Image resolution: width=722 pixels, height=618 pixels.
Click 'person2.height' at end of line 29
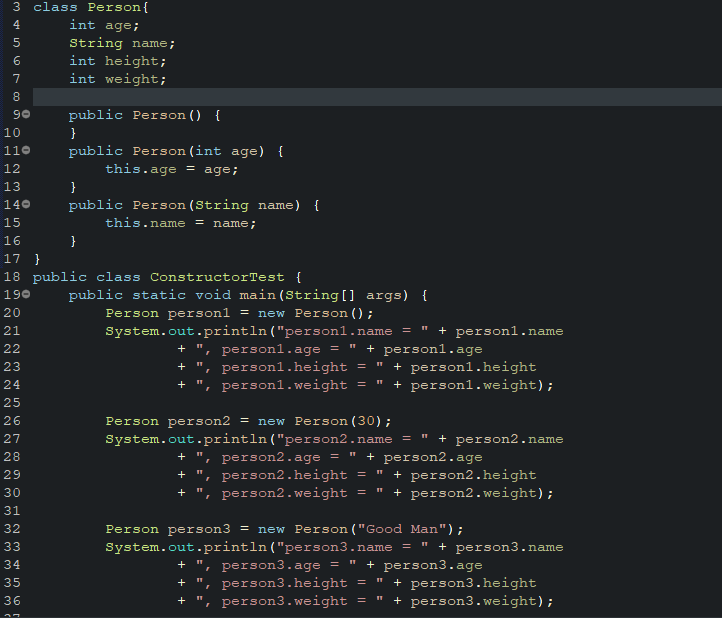473,475
